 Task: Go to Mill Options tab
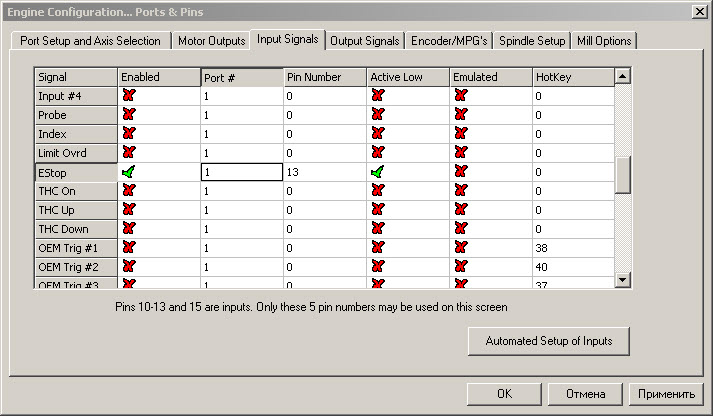(x=604, y=41)
